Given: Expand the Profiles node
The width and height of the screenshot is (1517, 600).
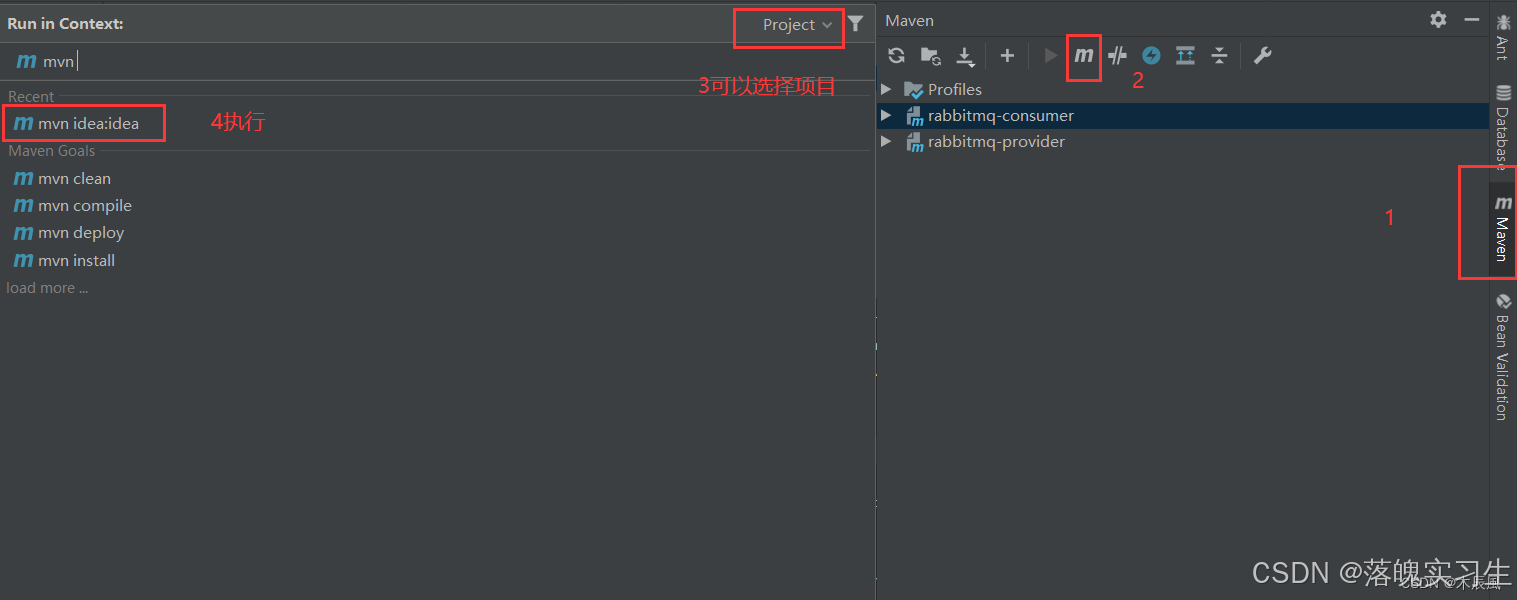Looking at the screenshot, I should tap(886, 89).
